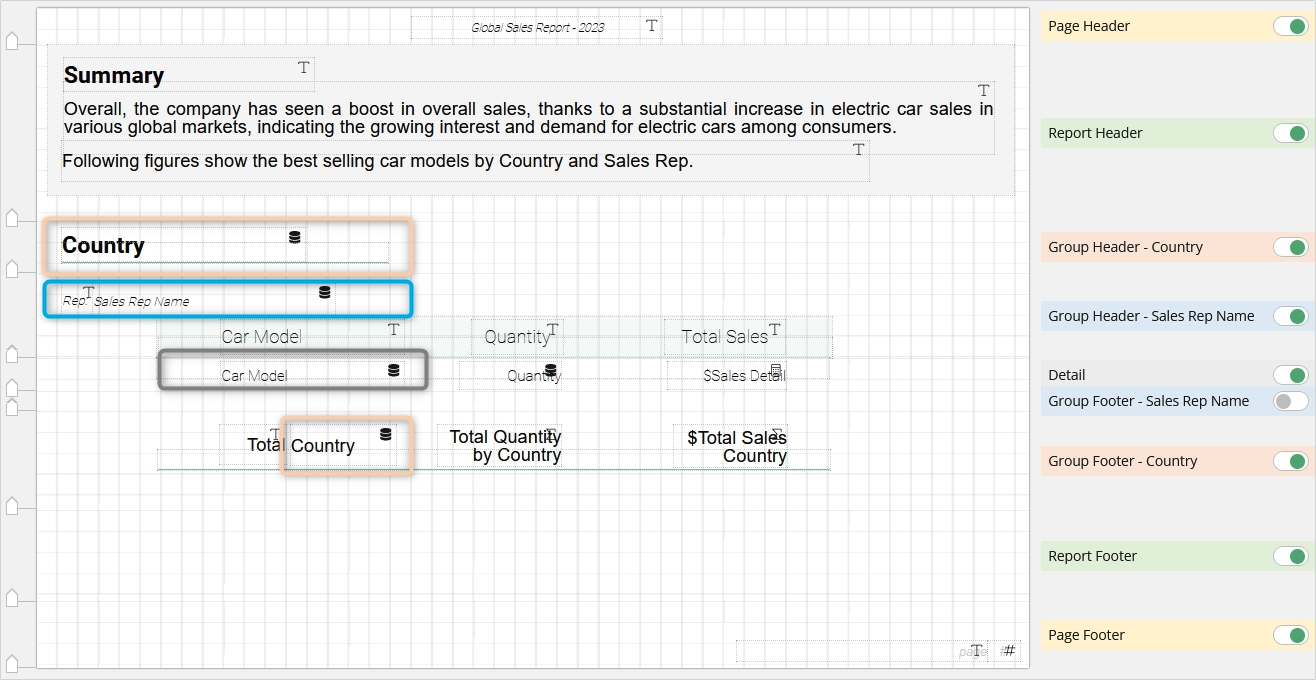The image size is (1316, 680).
Task: Click database icon on Sales Rep Name field
Action: click(x=324, y=292)
